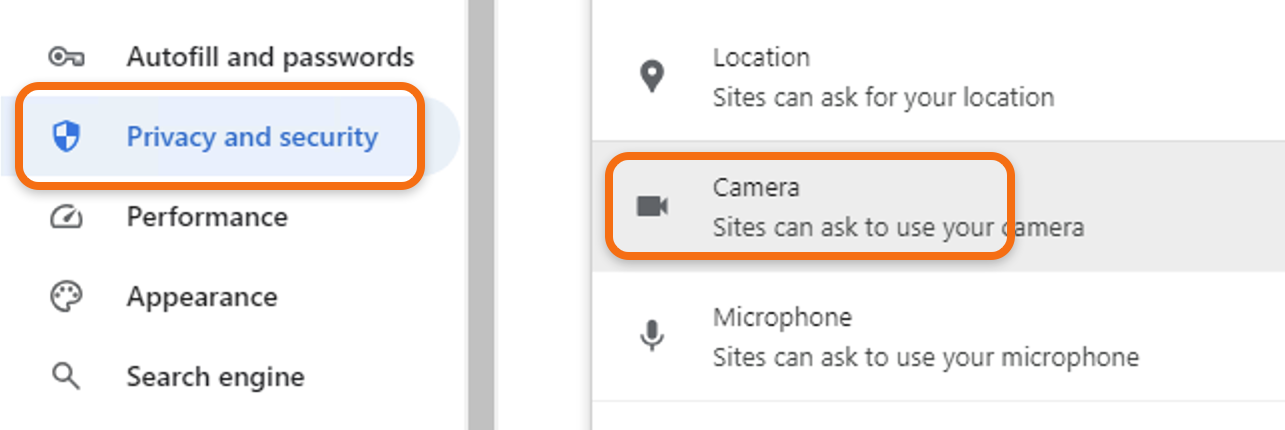Click the microphone icon in Microphone row
Viewport: 1285px width, 430px height.
tap(652, 336)
